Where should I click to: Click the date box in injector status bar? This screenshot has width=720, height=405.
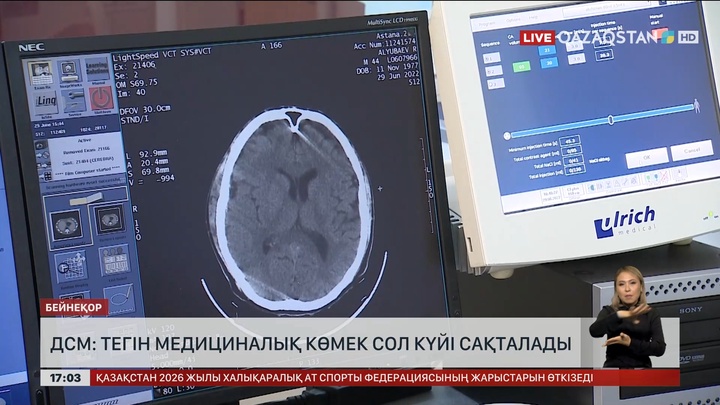click(550, 196)
